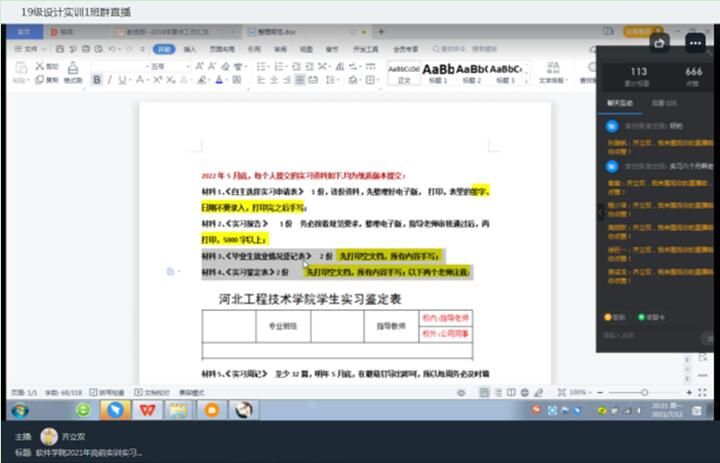The height and width of the screenshot is (463, 720).
Task: Click the WPS Office taskbar icon
Action: (146, 410)
